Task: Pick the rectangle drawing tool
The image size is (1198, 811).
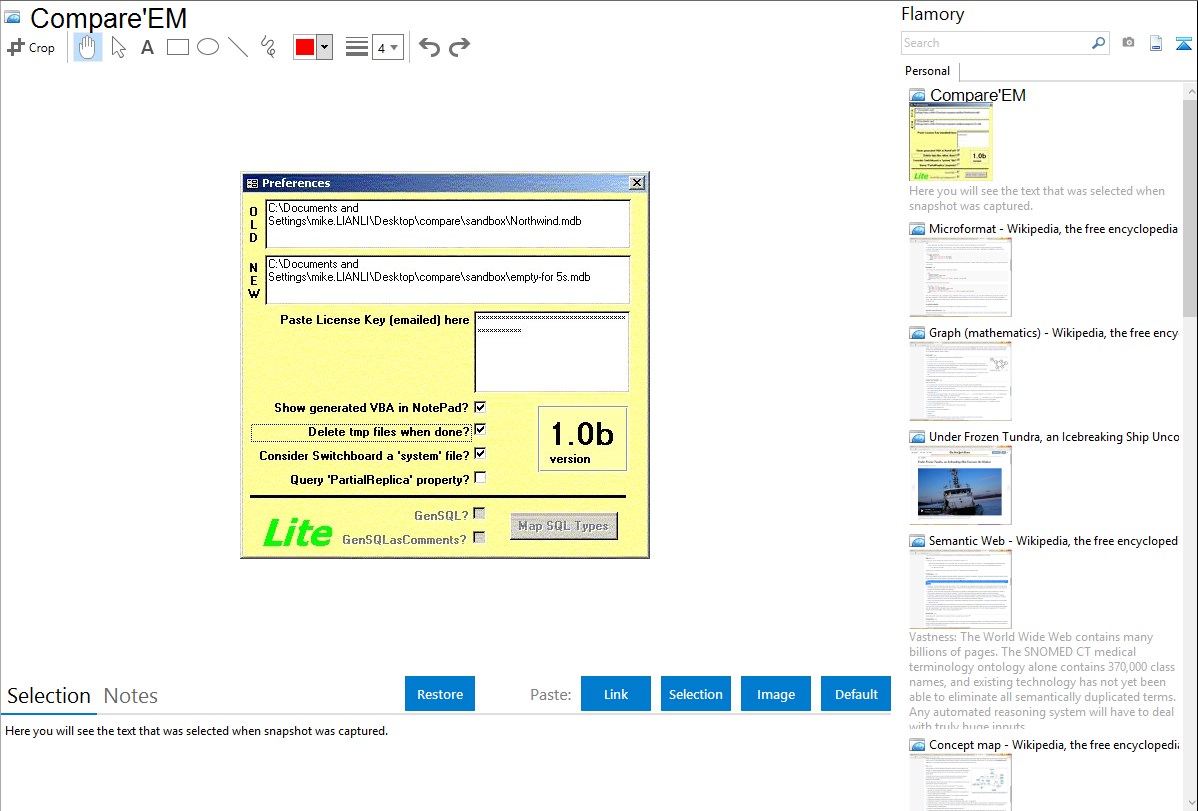Action: pyautogui.click(x=177, y=47)
